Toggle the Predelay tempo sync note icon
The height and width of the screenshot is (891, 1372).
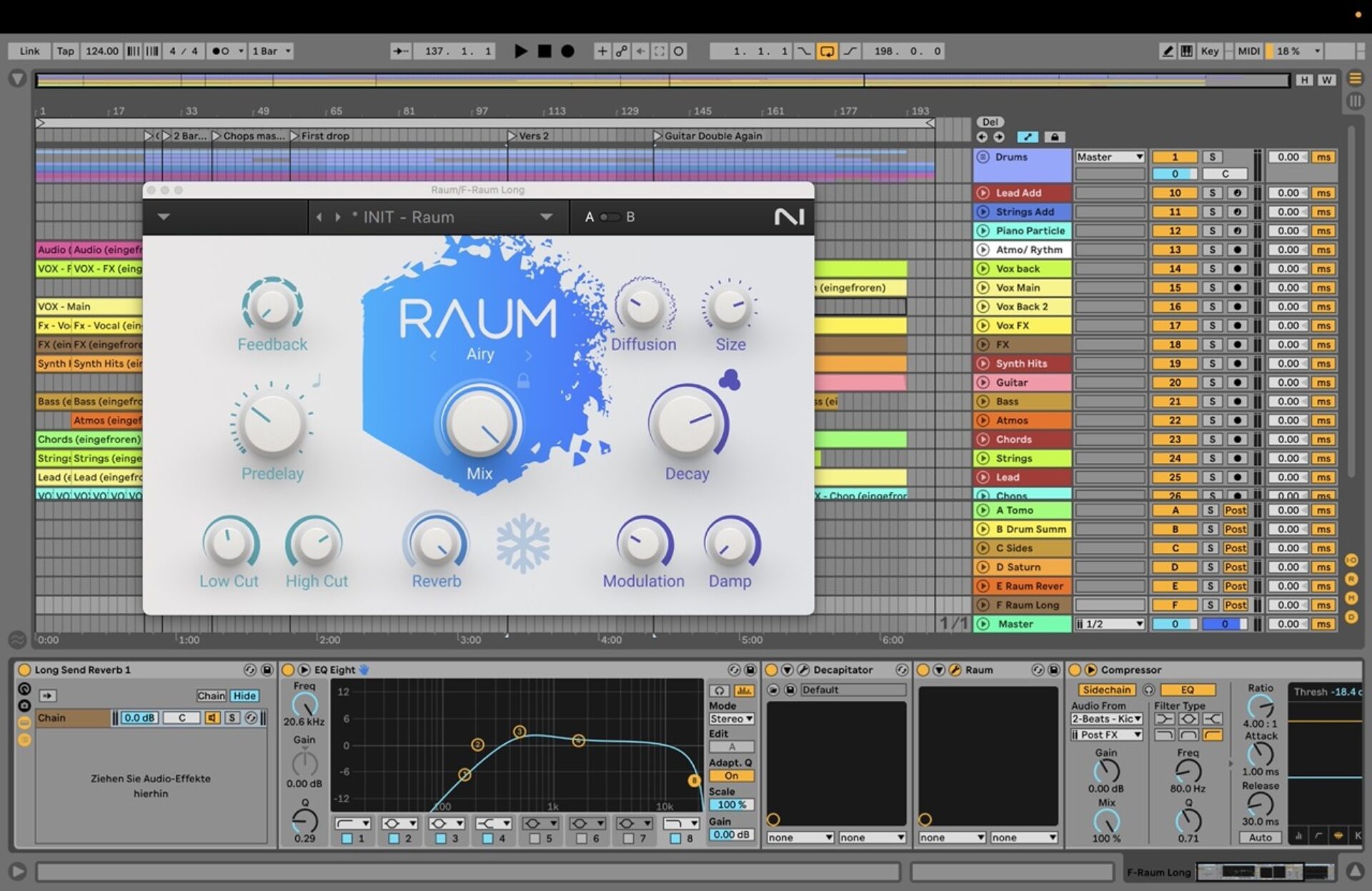point(316,380)
